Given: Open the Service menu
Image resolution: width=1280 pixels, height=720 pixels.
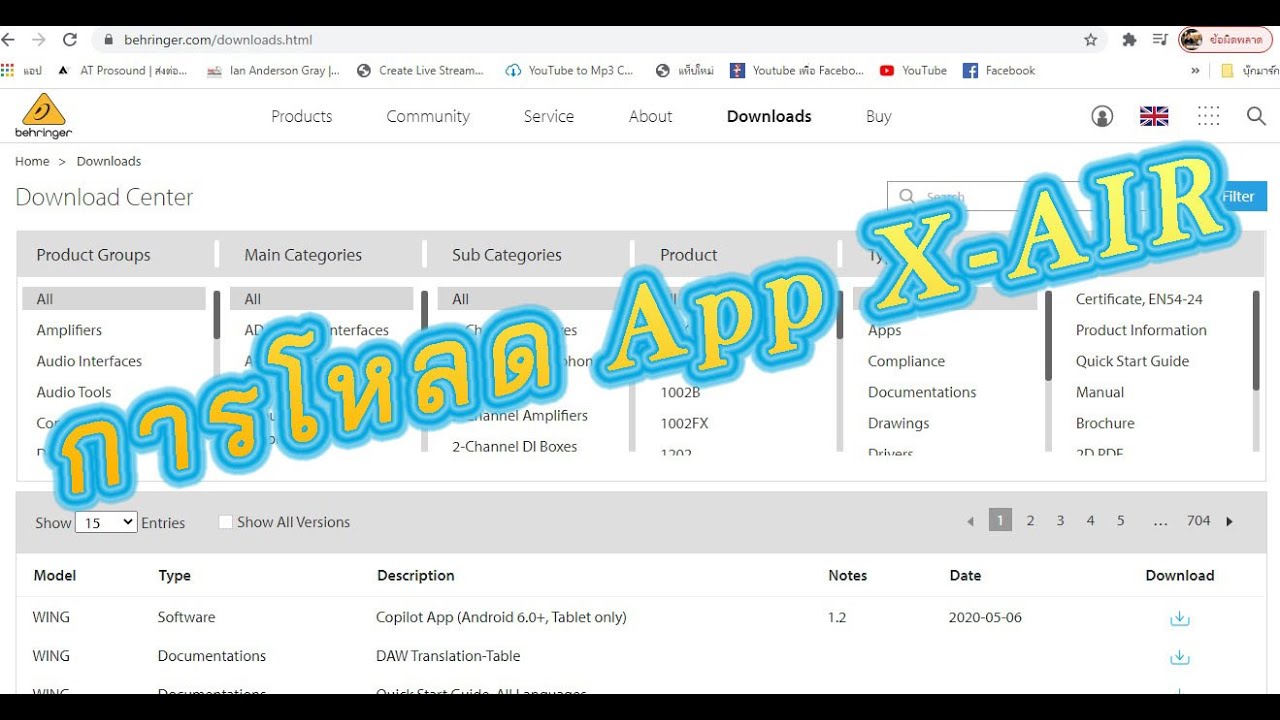Looking at the screenshot, I should pos(549,116).
